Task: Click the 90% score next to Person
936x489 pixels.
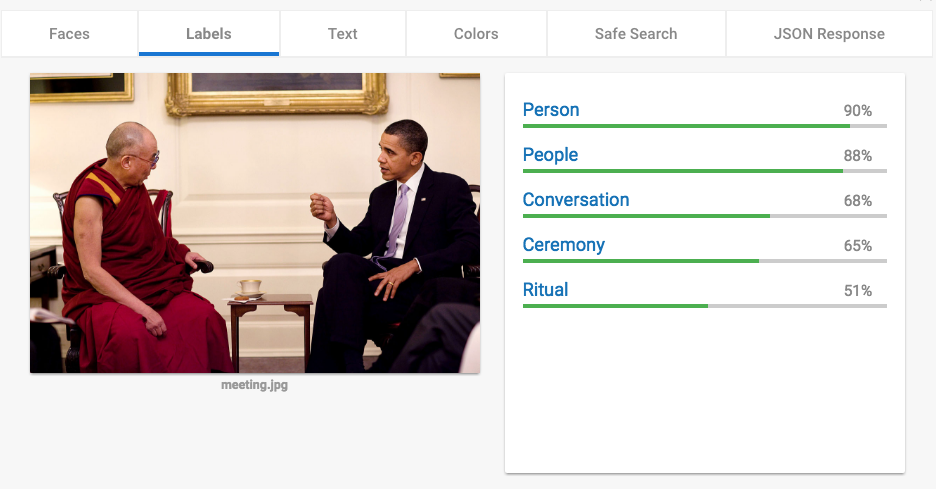Action: (858, 111)
